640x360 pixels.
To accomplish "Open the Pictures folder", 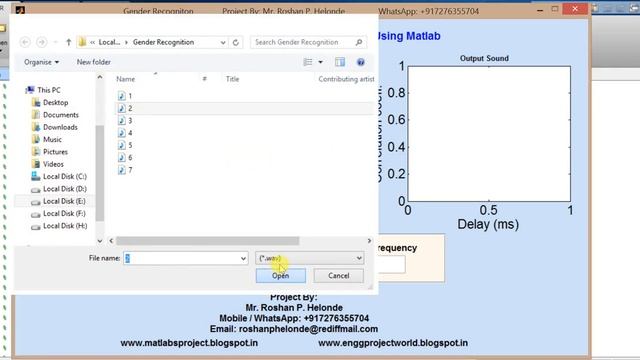I will click(50, 151).
